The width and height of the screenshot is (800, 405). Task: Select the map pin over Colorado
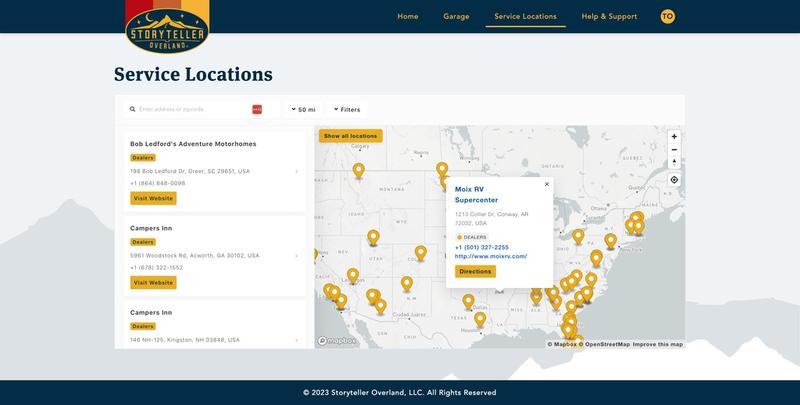(420, 253)
